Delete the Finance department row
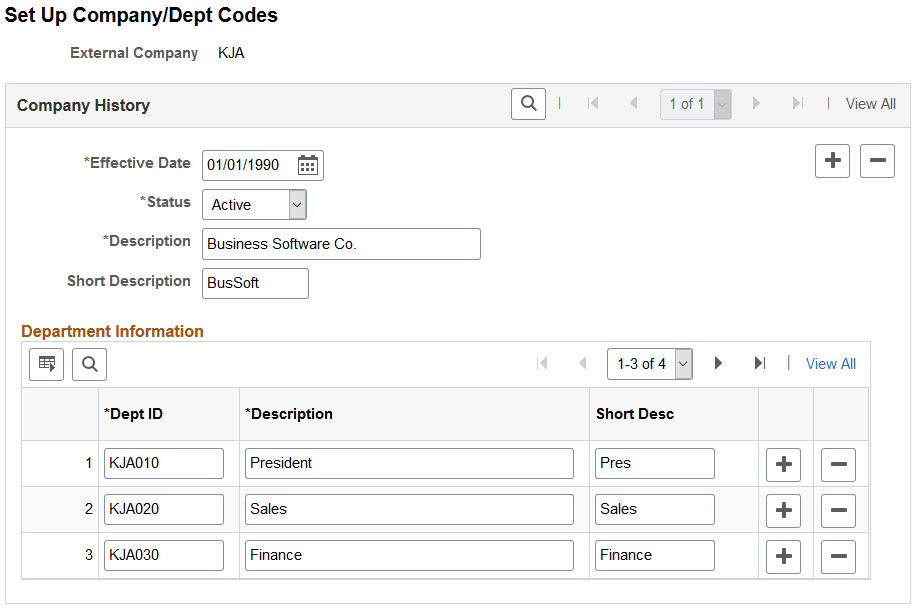This screenshot has width=918, height=611. point(840,556)
